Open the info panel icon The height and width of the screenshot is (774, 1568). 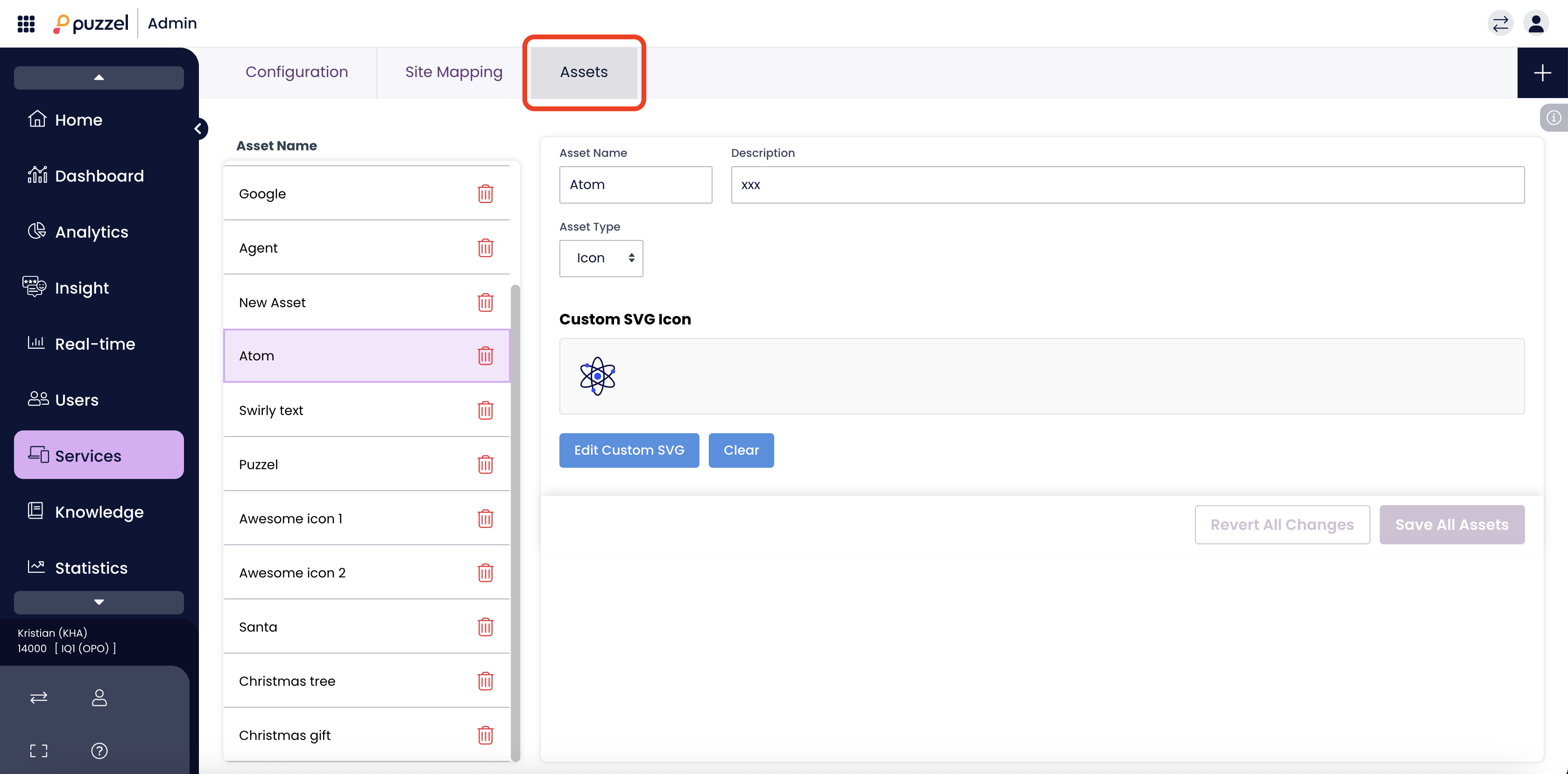pyautogui.click(x=1554, y=118)
